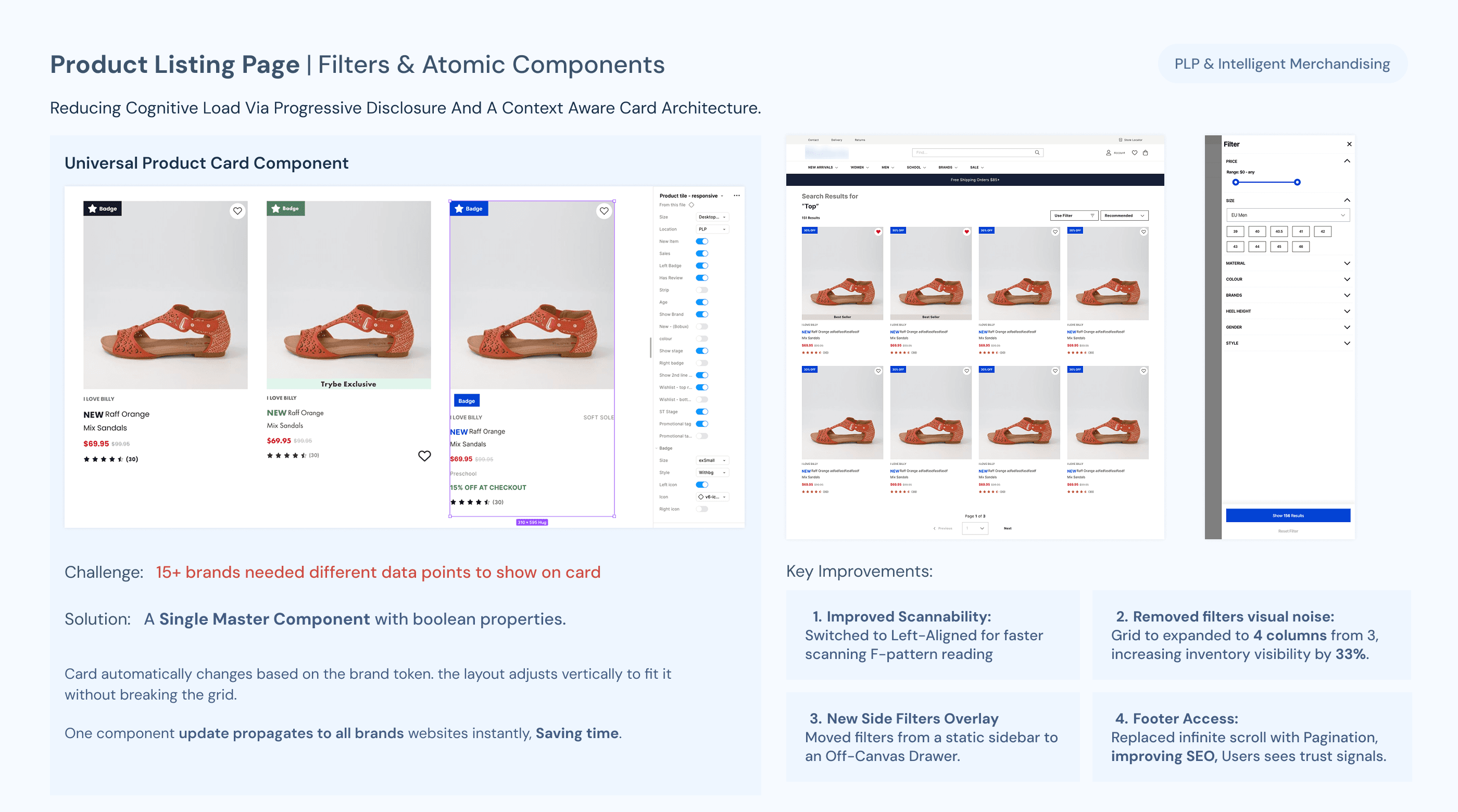Enable the Strip toggle
The width and height of the screenshot is (1458, 812).
(x=702, y=290)
